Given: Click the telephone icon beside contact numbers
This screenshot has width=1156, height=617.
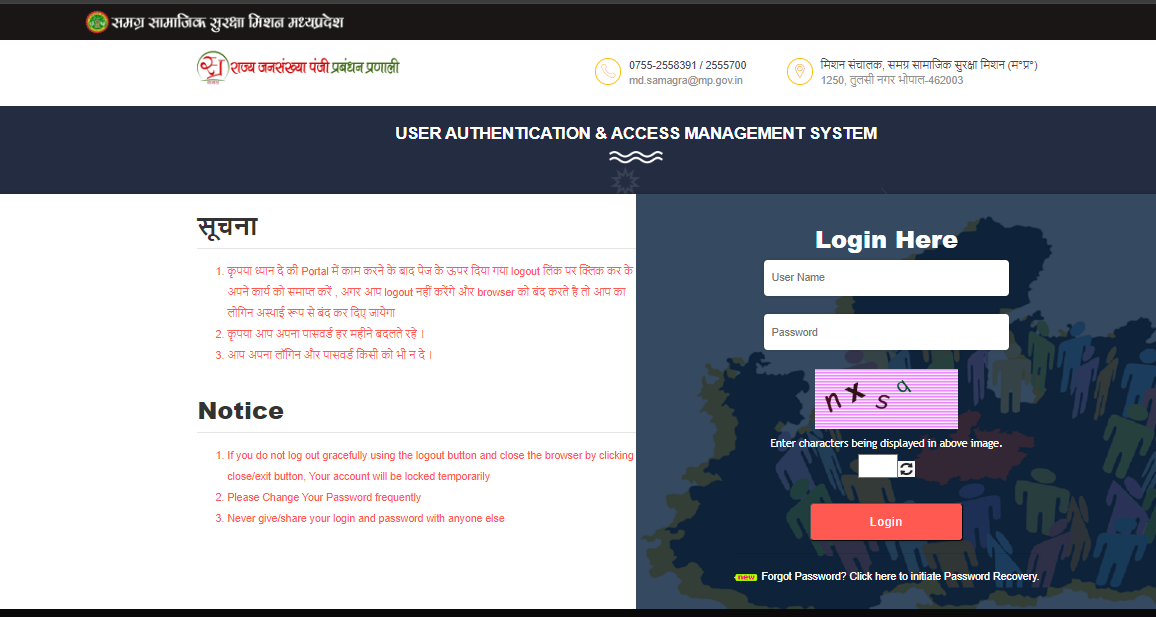Looking at the screenshot, I should pos(608,72).
